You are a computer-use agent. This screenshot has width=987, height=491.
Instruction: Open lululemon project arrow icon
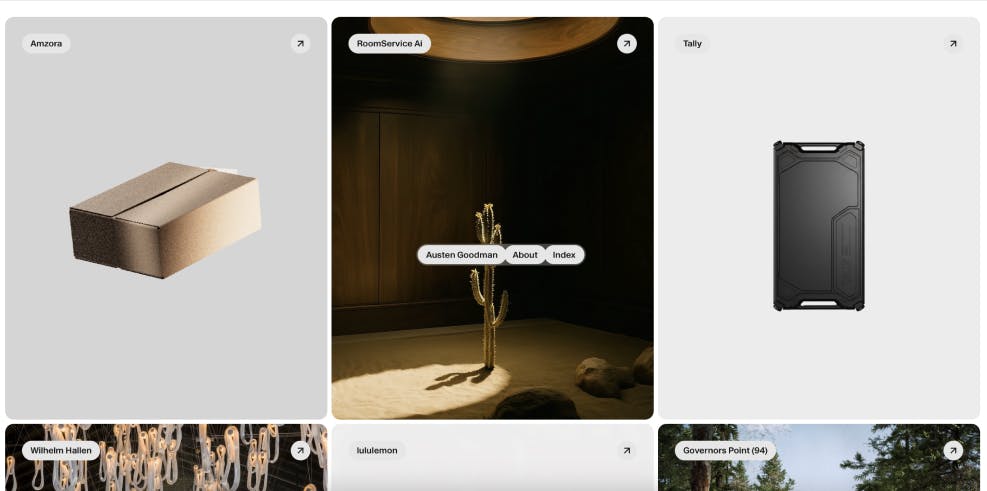(626, 450)
